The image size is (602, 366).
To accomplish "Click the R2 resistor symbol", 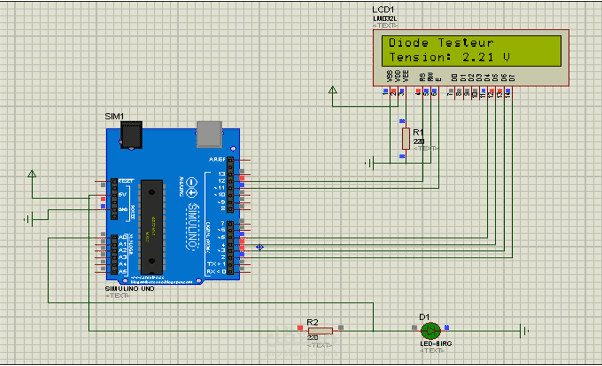I will pos(321,331).
